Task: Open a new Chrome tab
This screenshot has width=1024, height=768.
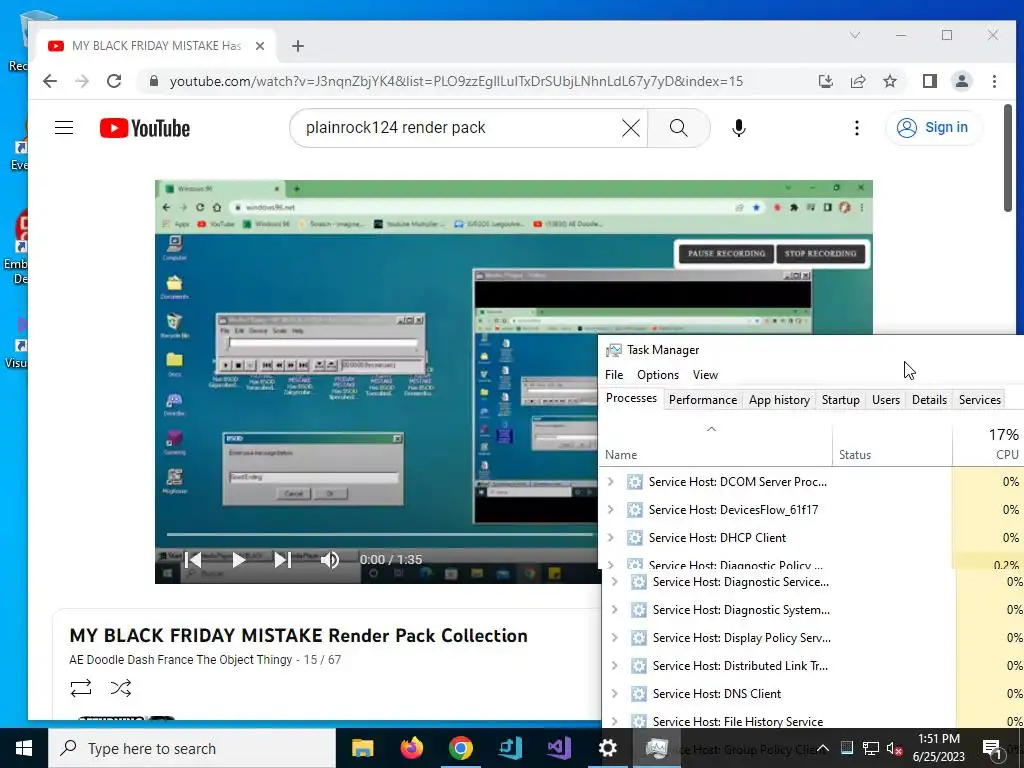Action: pyautogui.click(x=298, y=46)
